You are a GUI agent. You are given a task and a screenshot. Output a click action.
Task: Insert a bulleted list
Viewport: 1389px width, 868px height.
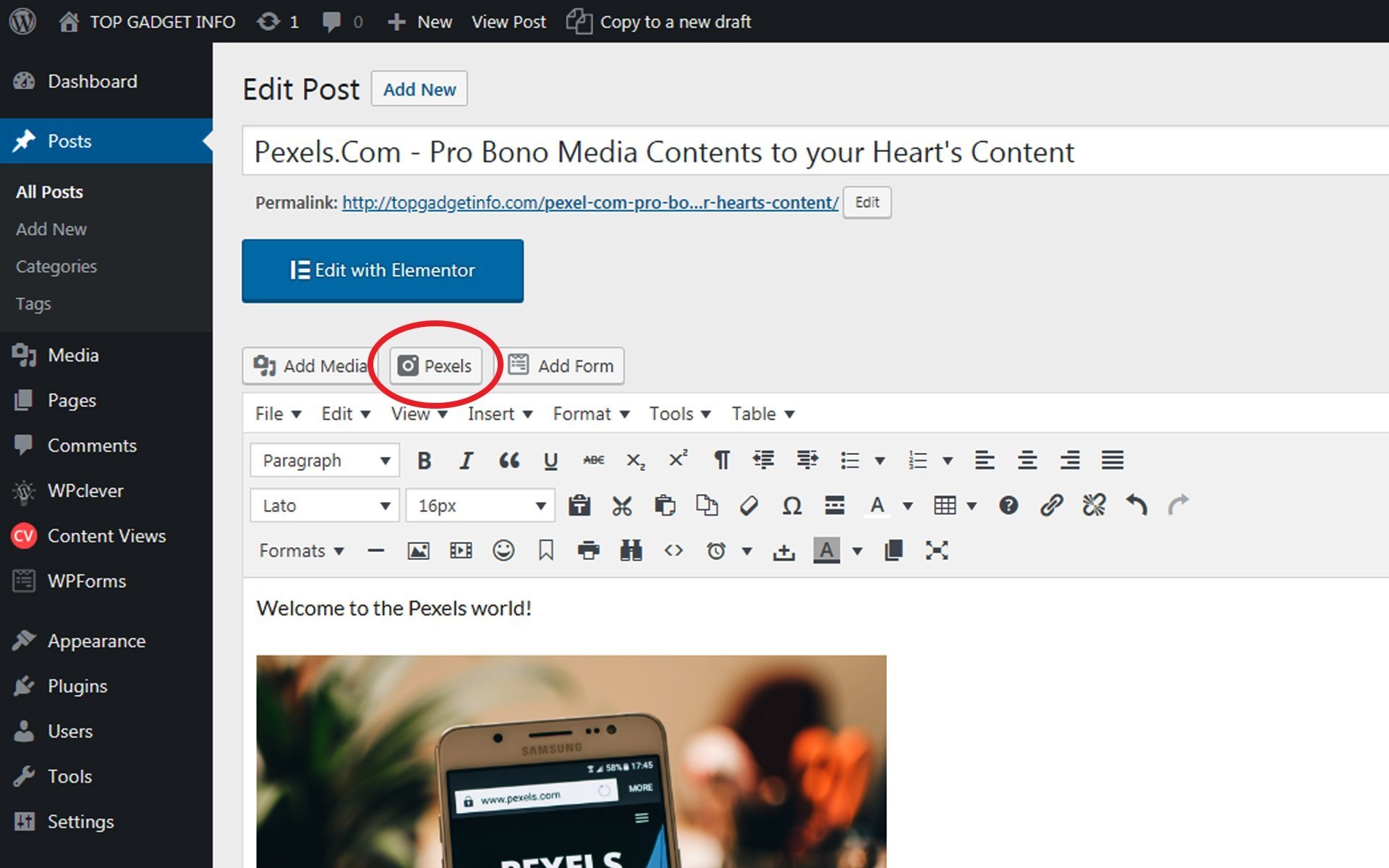click(850, 460)
